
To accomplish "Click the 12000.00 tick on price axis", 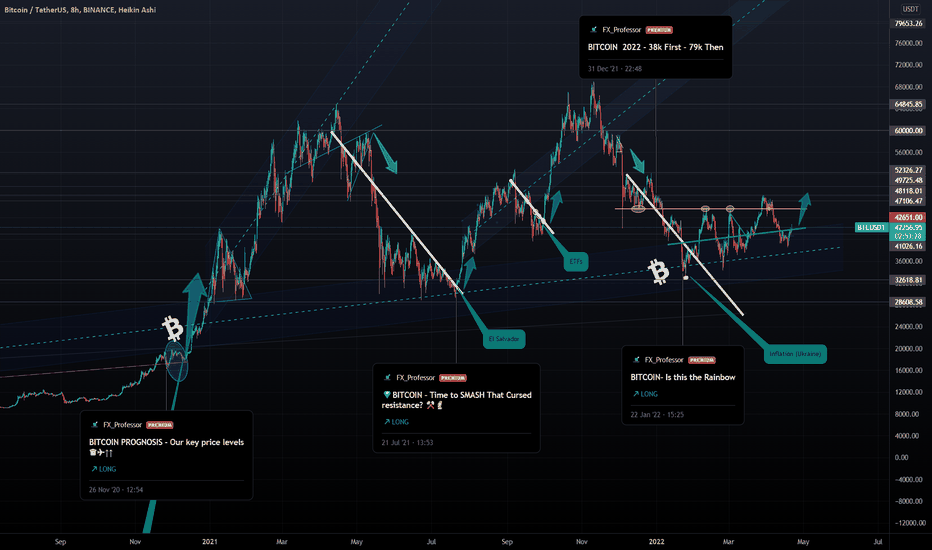I will pos(908,392).
